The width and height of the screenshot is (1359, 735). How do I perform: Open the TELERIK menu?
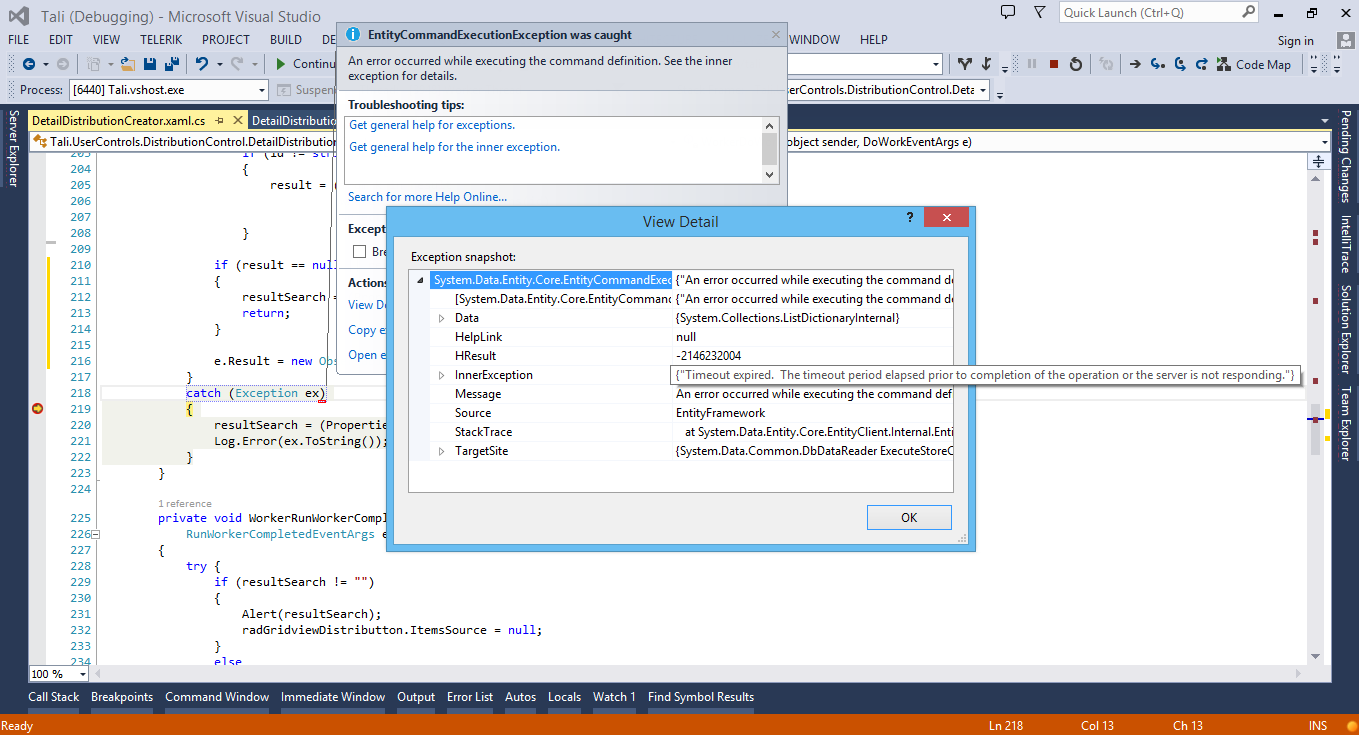pos(161,40)
